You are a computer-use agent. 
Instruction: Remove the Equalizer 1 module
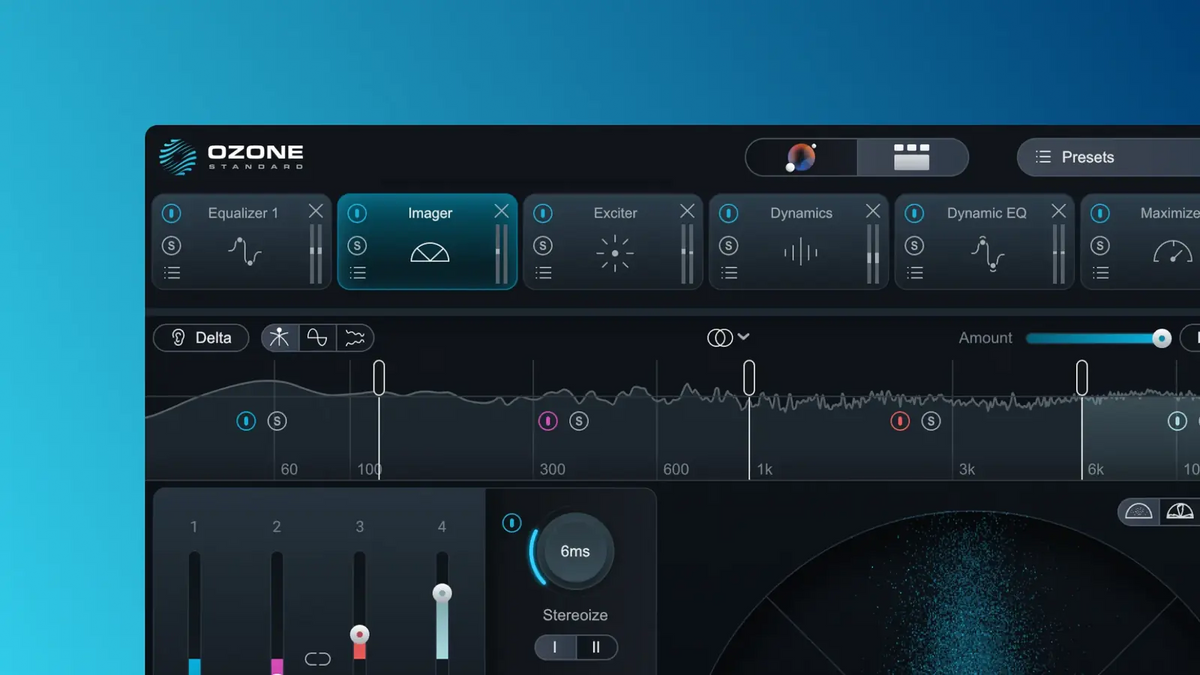pos(316,211)
